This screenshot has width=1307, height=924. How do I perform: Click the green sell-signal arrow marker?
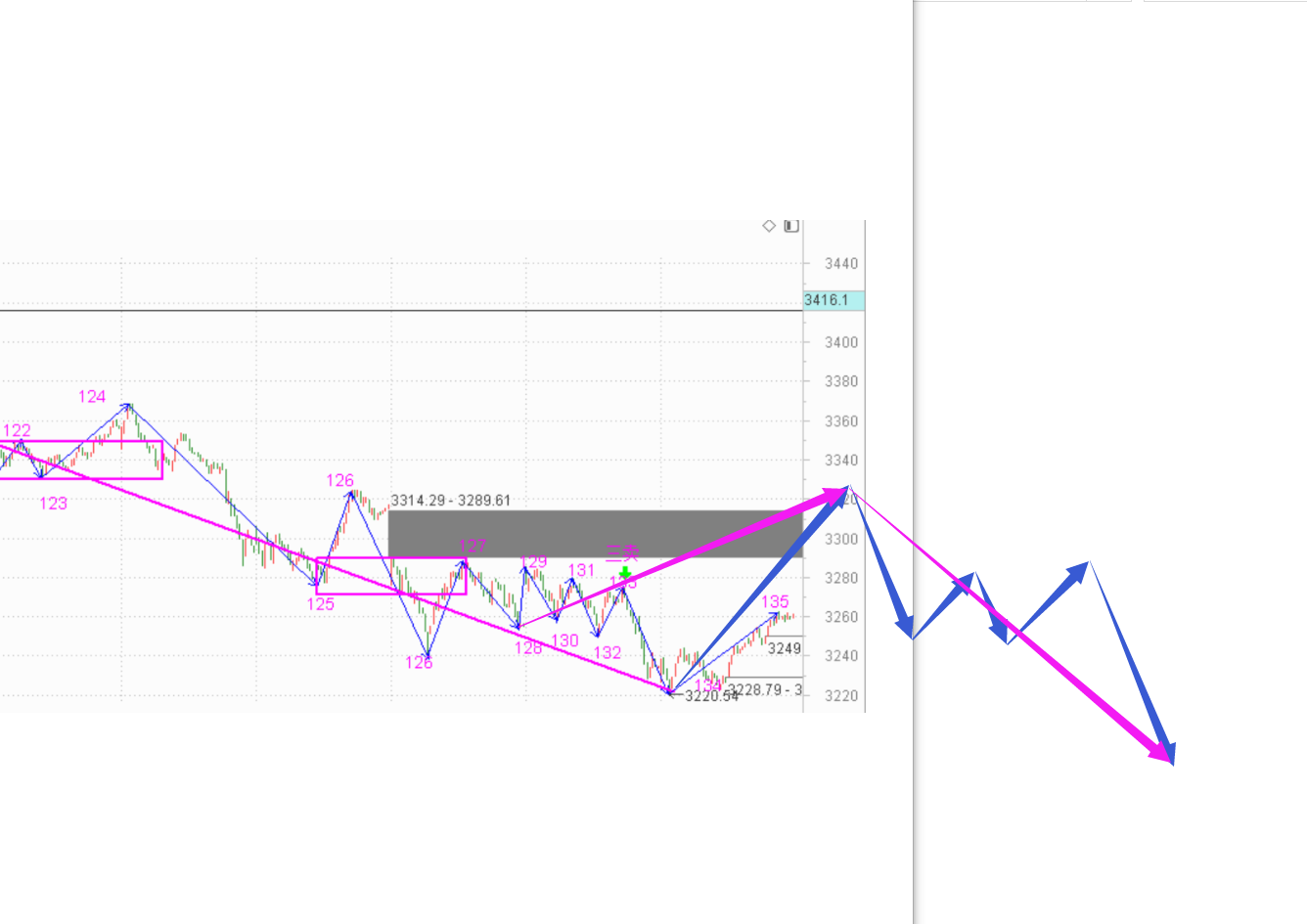pos(625,573)
